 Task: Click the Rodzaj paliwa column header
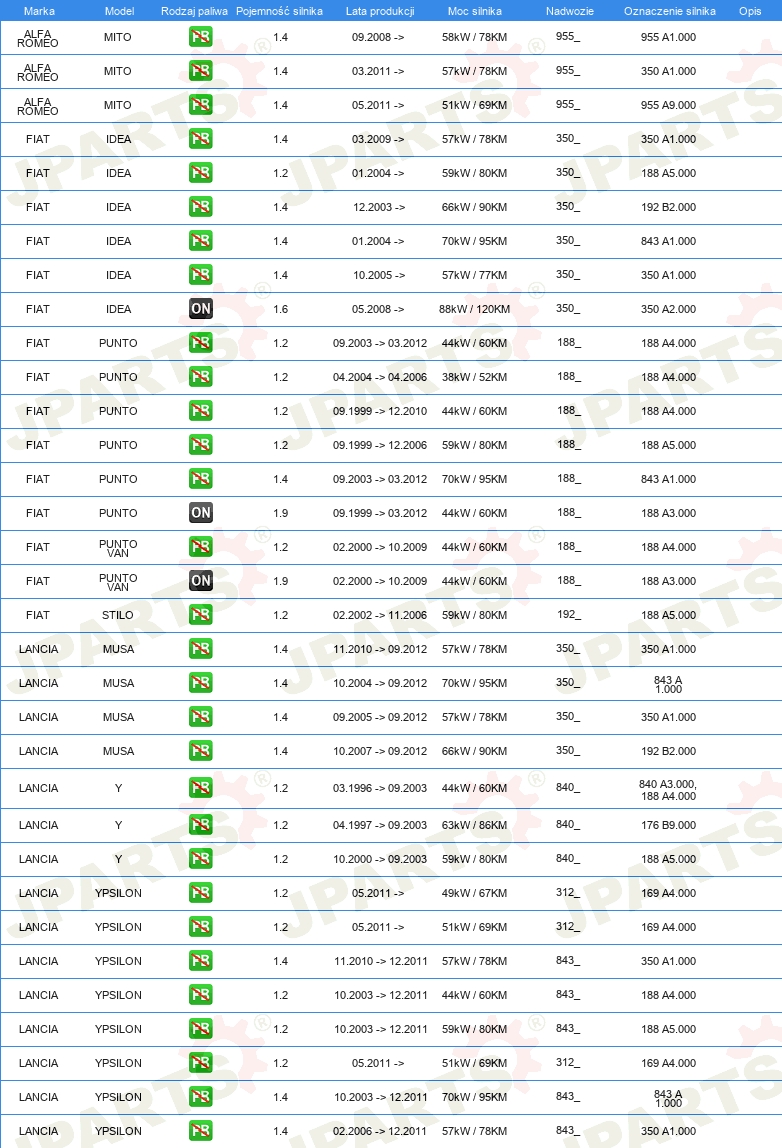pos(194,11)
